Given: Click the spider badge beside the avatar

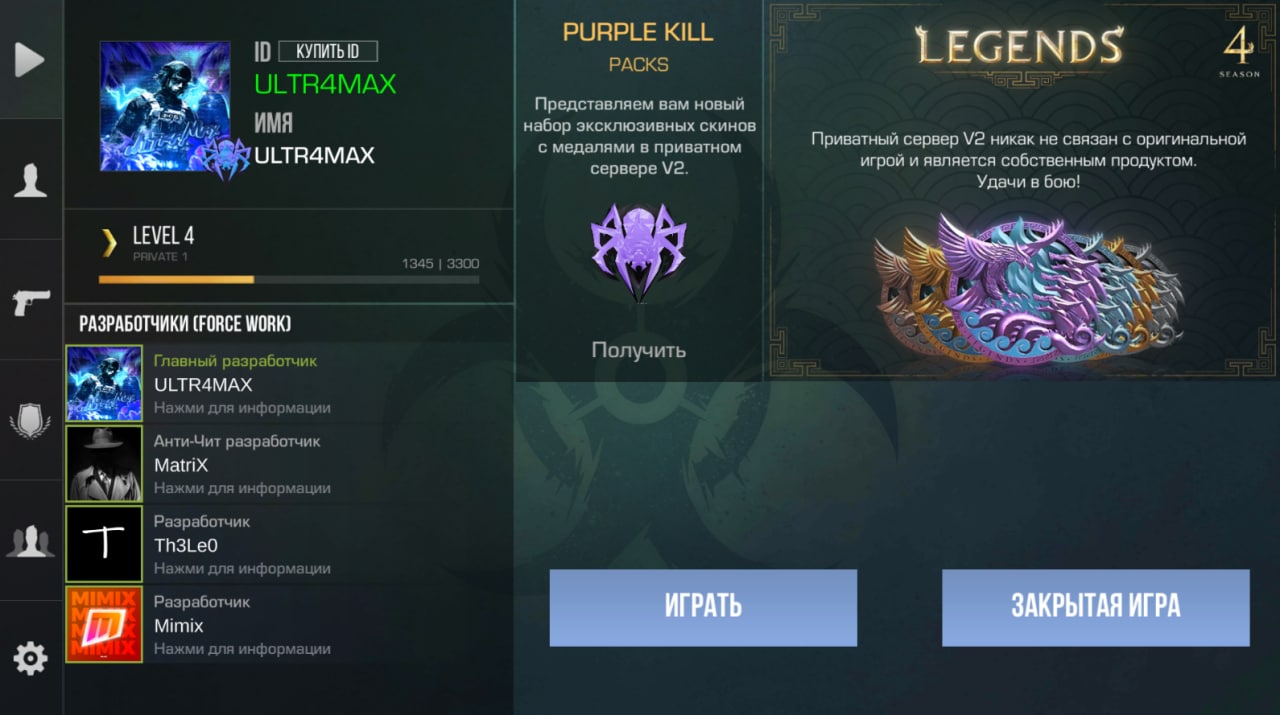Looking at the screenshot, I should (226, 158).
